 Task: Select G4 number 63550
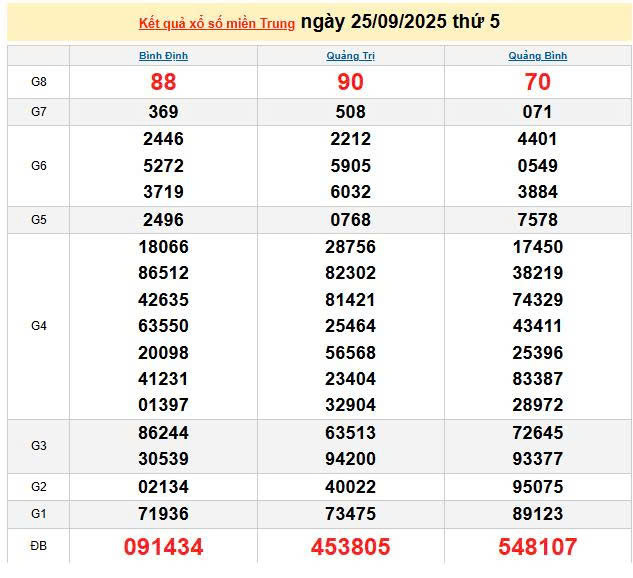[163, 326]
